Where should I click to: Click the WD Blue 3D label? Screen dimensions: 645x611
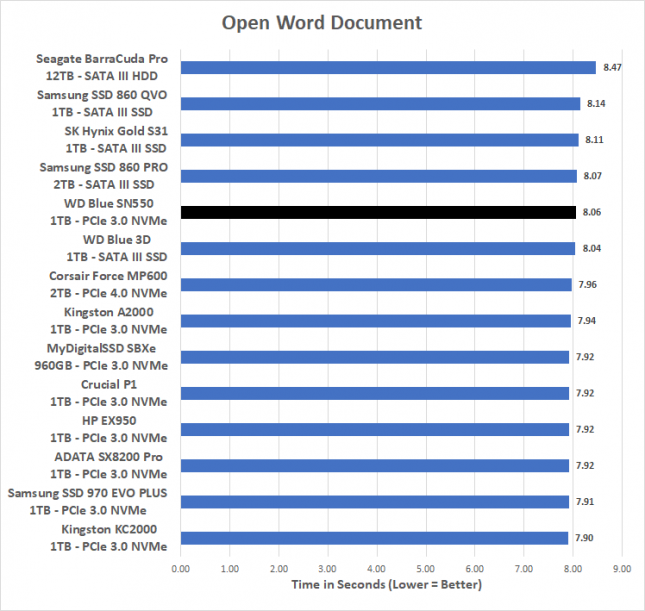pyautogui.click(x=117, y=249)
